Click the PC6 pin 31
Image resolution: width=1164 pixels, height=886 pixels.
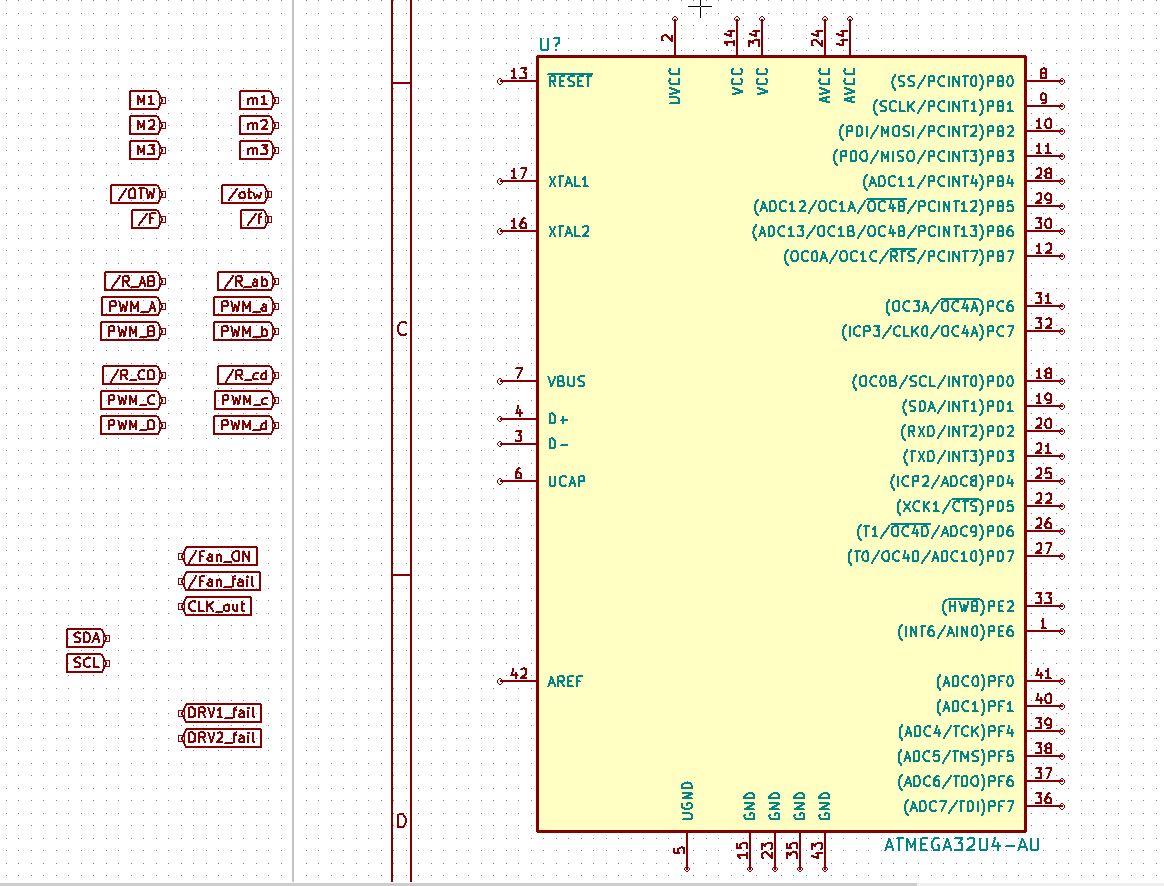(1045, 306)
